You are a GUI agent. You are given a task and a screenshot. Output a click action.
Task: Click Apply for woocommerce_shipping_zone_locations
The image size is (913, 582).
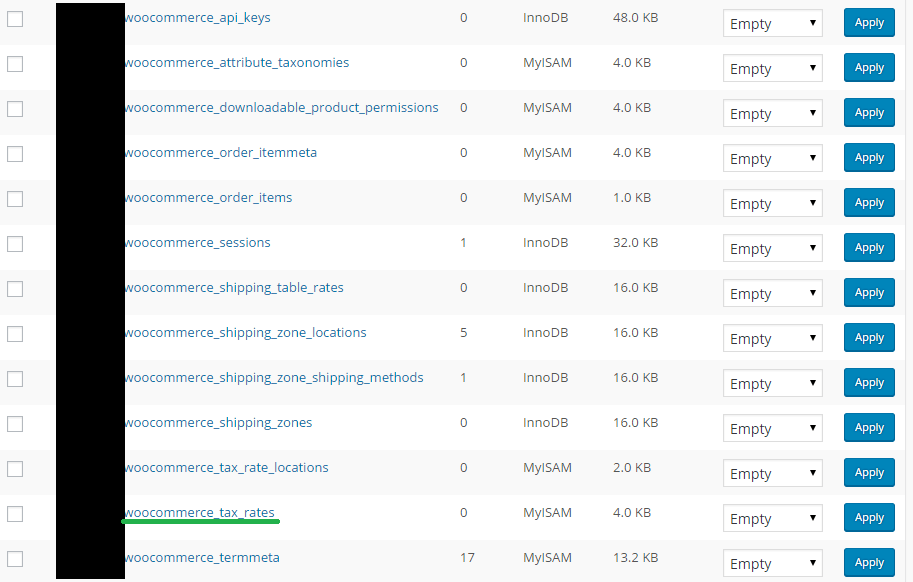coord(869,338)
